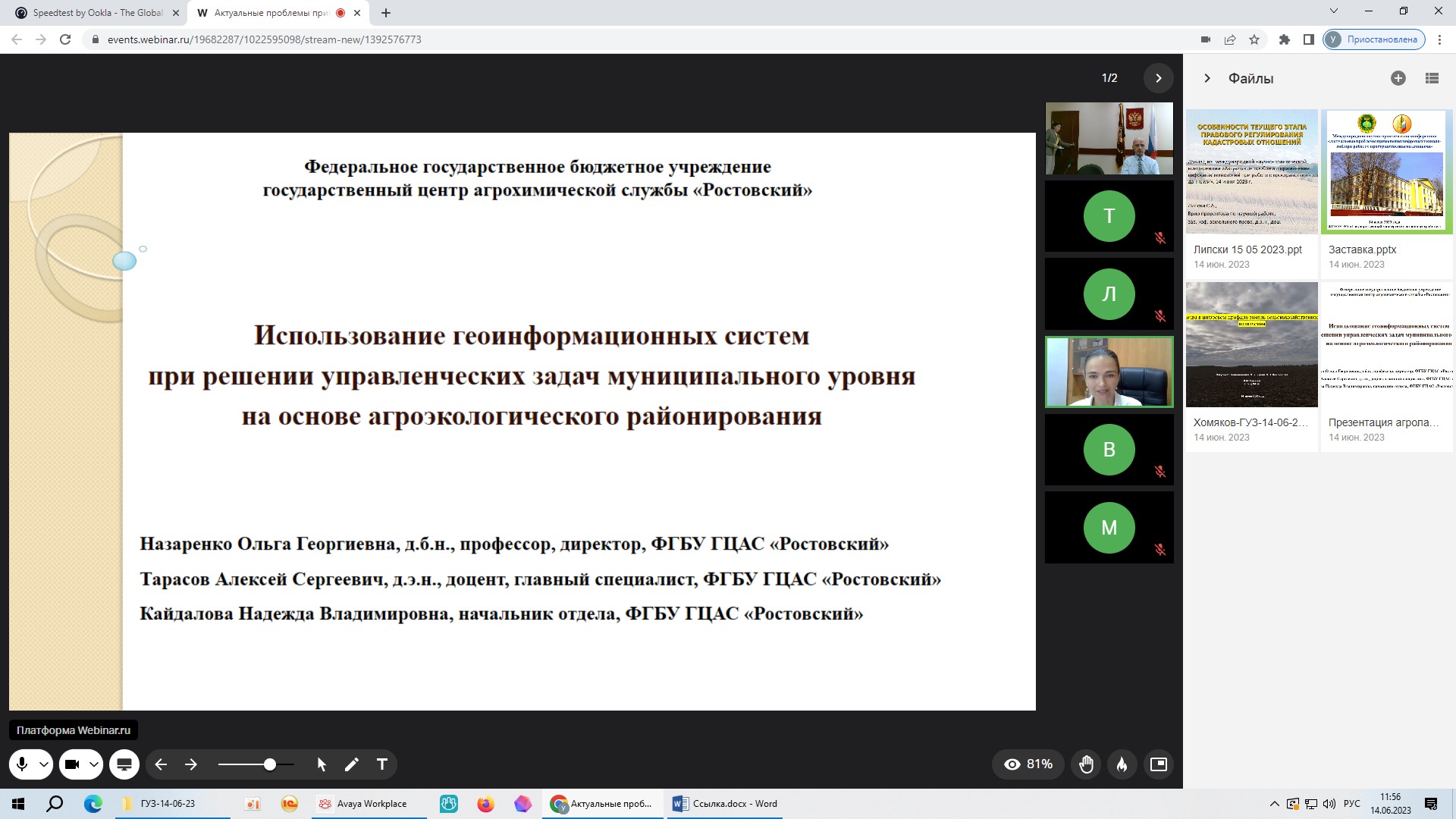Click the screen share presentation icon
This screenshot has width=1456, height=819.
(x=124, y=764)
